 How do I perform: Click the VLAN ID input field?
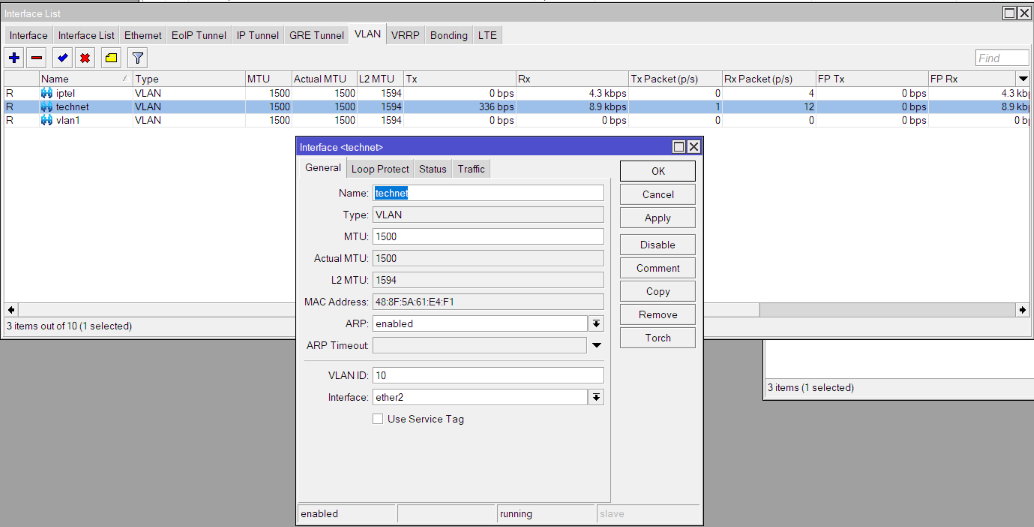488,375
